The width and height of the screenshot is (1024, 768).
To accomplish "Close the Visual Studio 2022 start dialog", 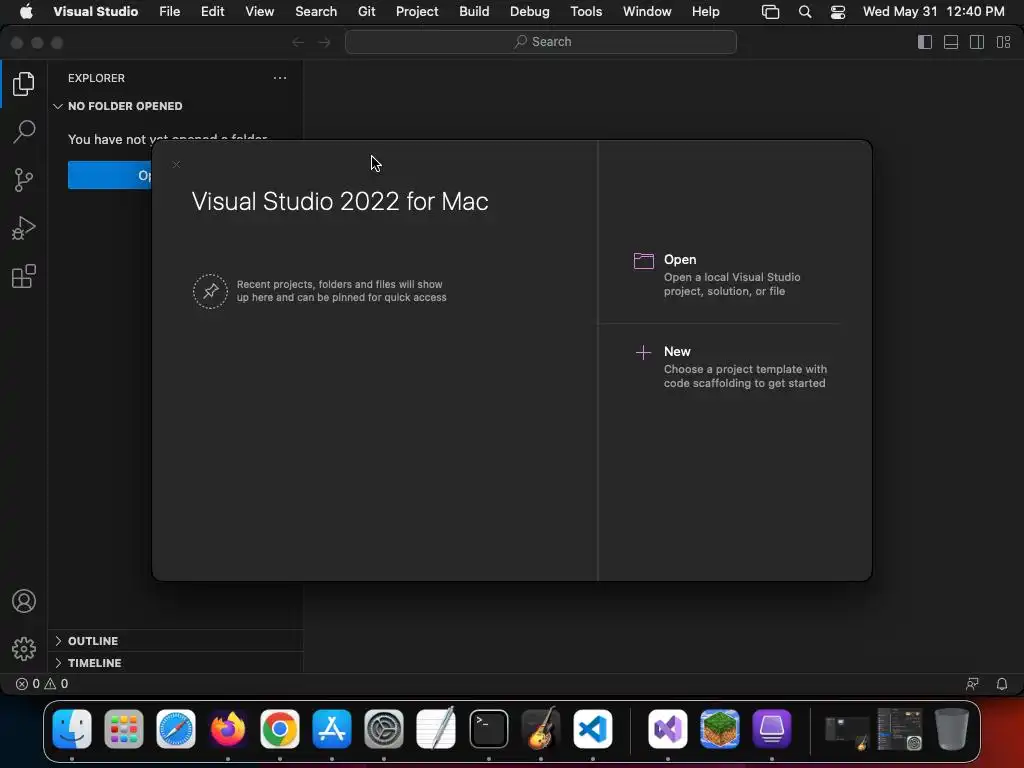I will (176, 164).
